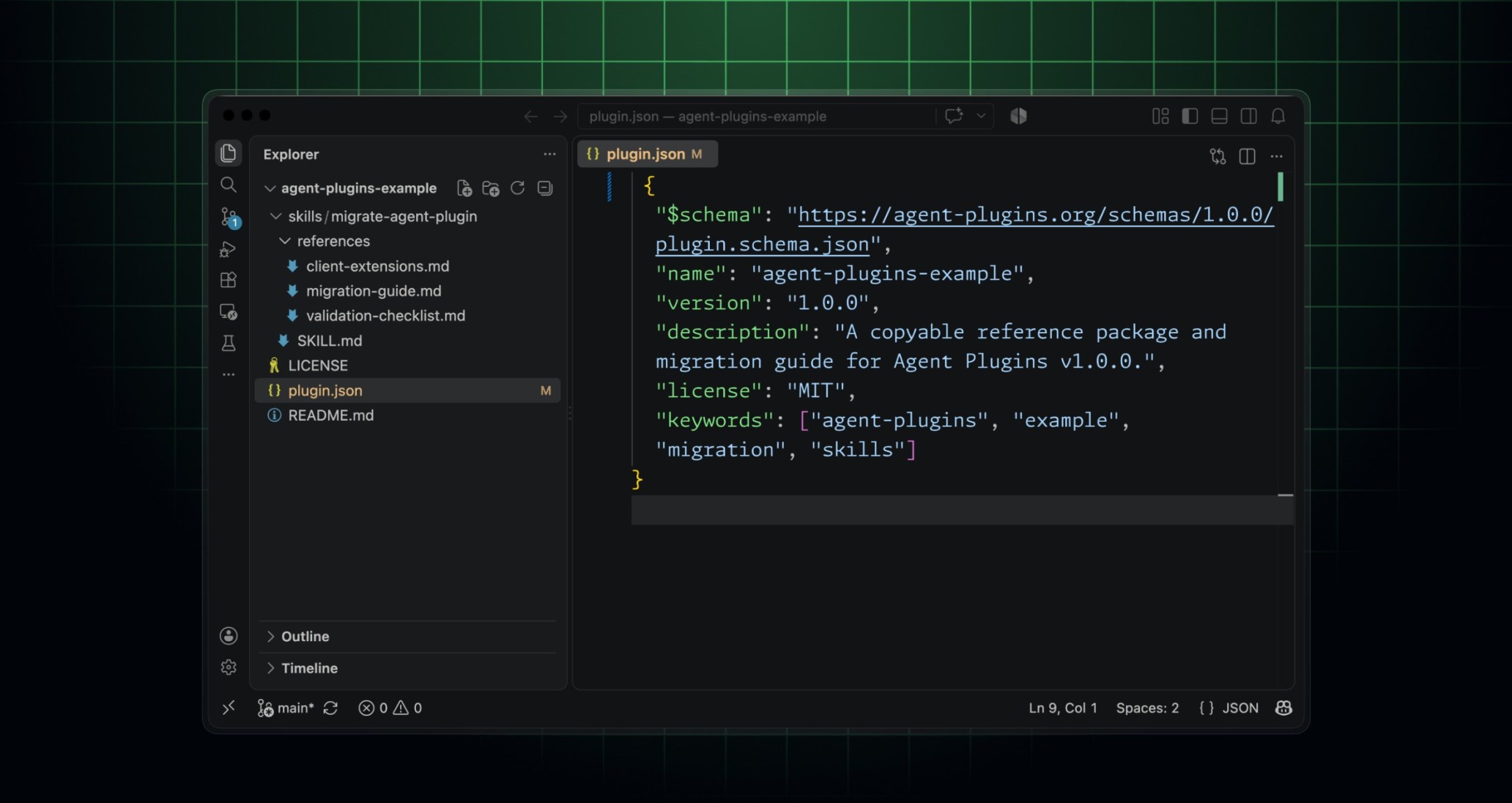
Task: Open the Extensions view
Action: point(229,281)
